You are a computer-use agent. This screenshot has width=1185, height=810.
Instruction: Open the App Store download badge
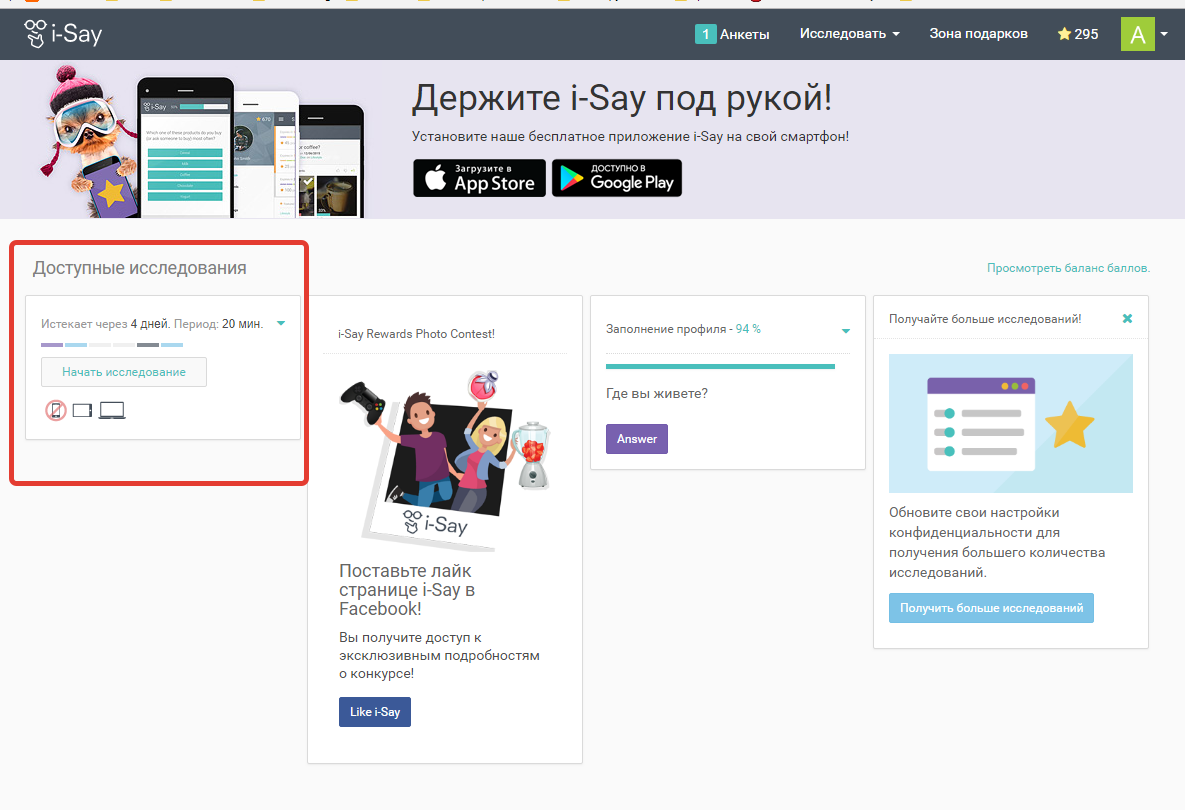(479, 178)
